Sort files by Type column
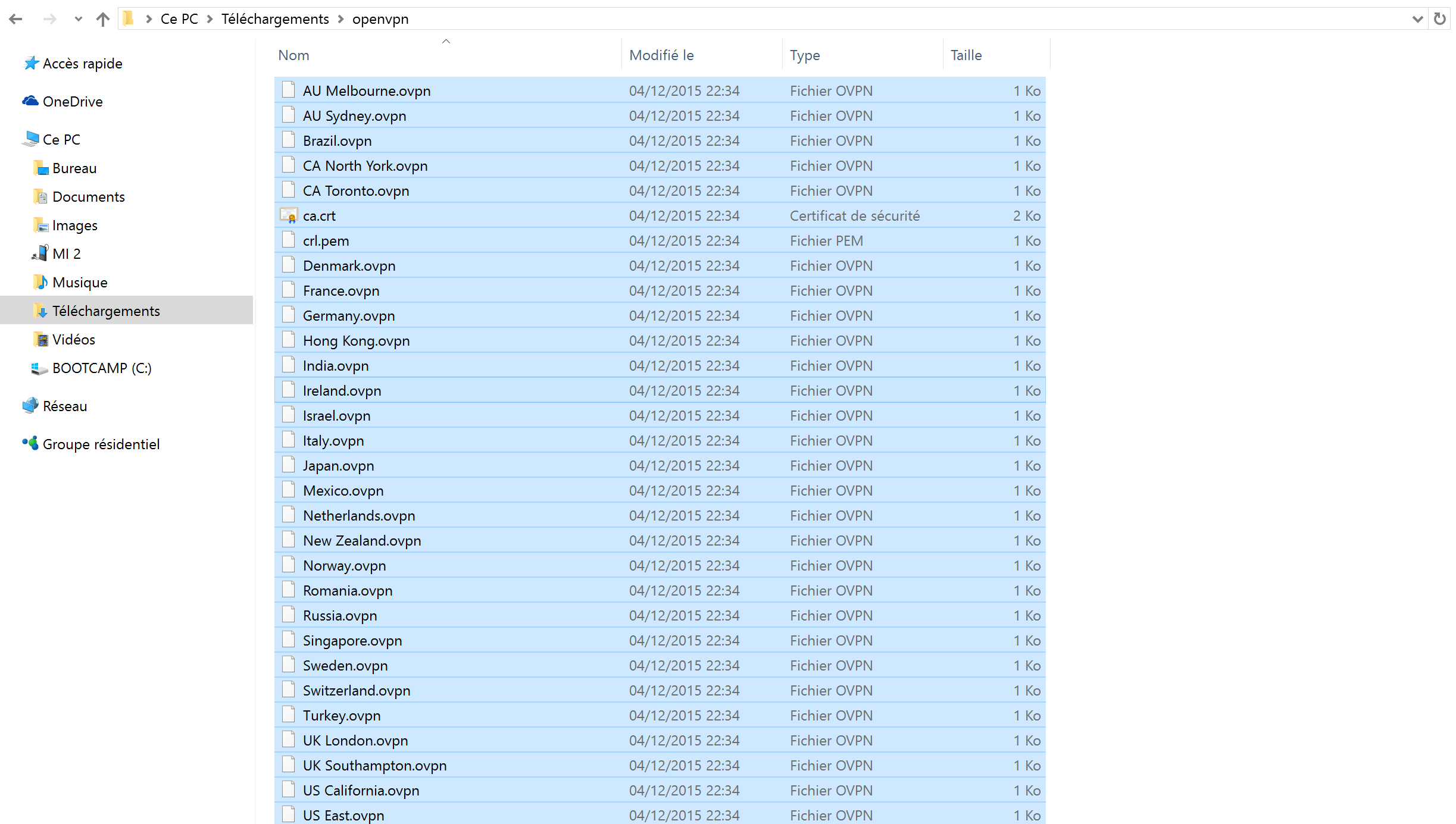This screenshot has width=1456, height=824. pyautogui.click(x=863, y=55)
